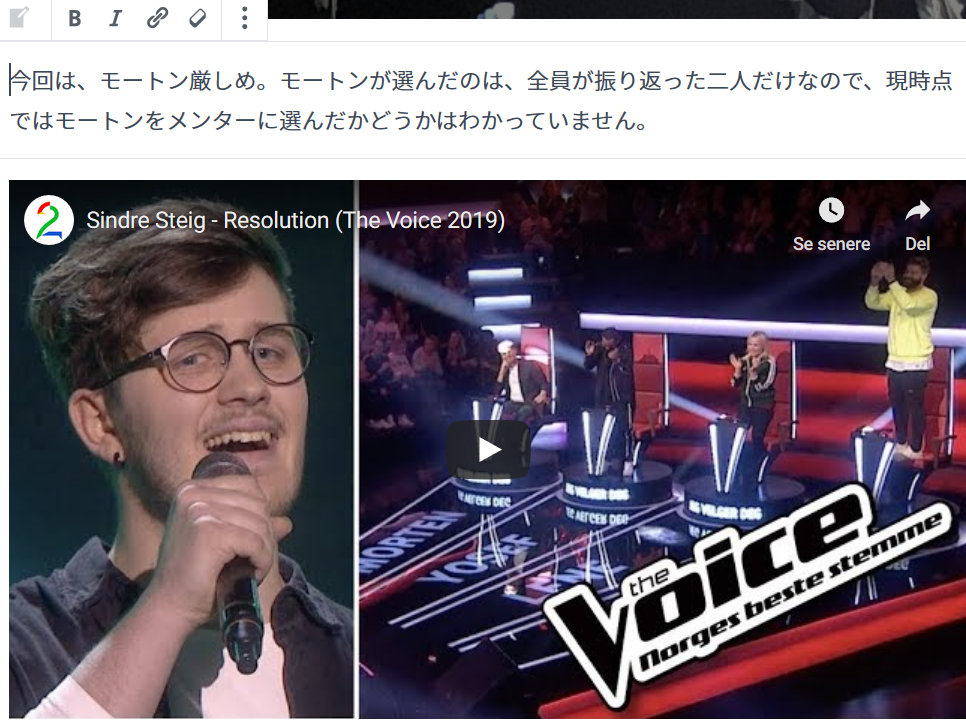Play the Sindre Steig video
Viewport: 966px width, 725px height.
pos(489,450)
